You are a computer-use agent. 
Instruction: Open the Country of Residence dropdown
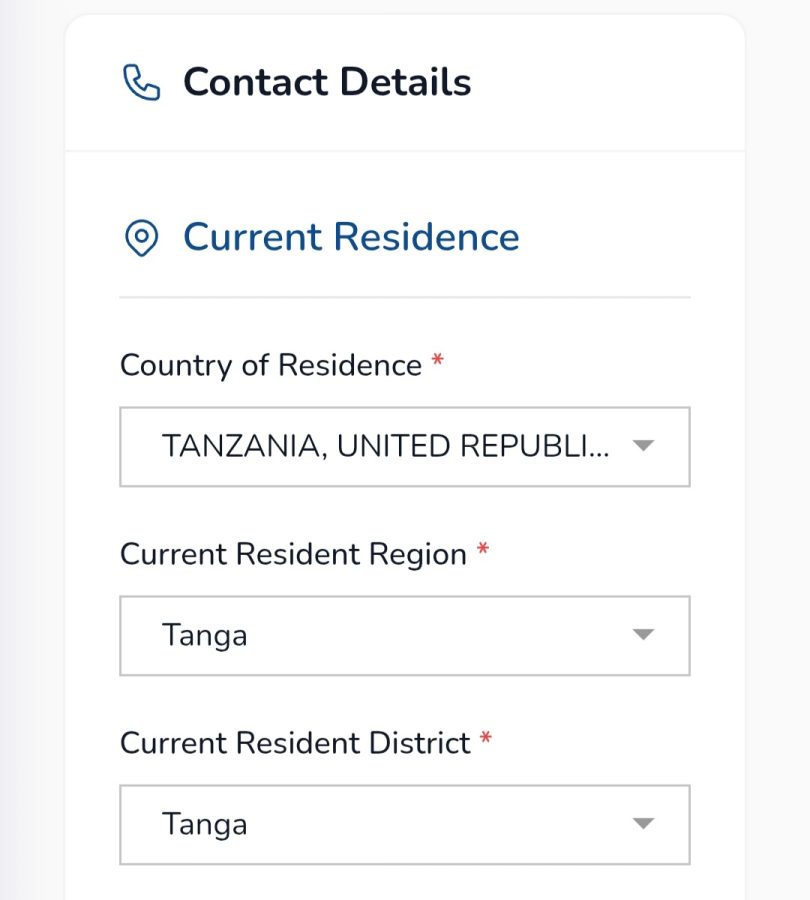pos(404,447)
